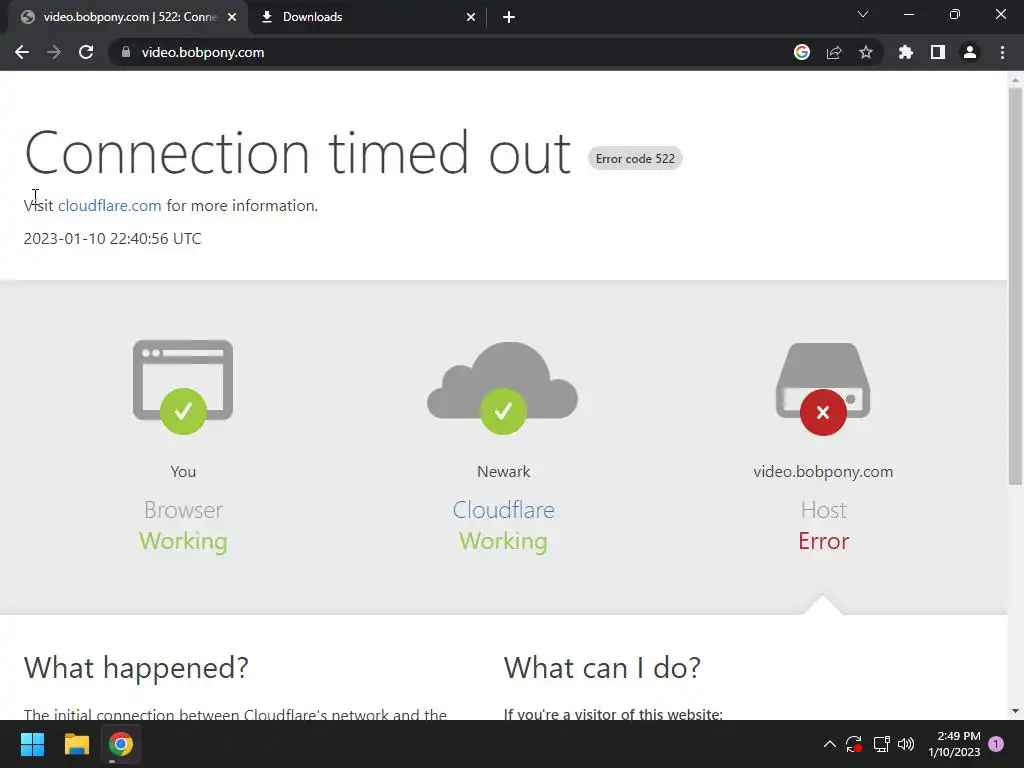Open a new tab with the plus button
Viewport: 1024px width, 768px height.
coord(509,17)
